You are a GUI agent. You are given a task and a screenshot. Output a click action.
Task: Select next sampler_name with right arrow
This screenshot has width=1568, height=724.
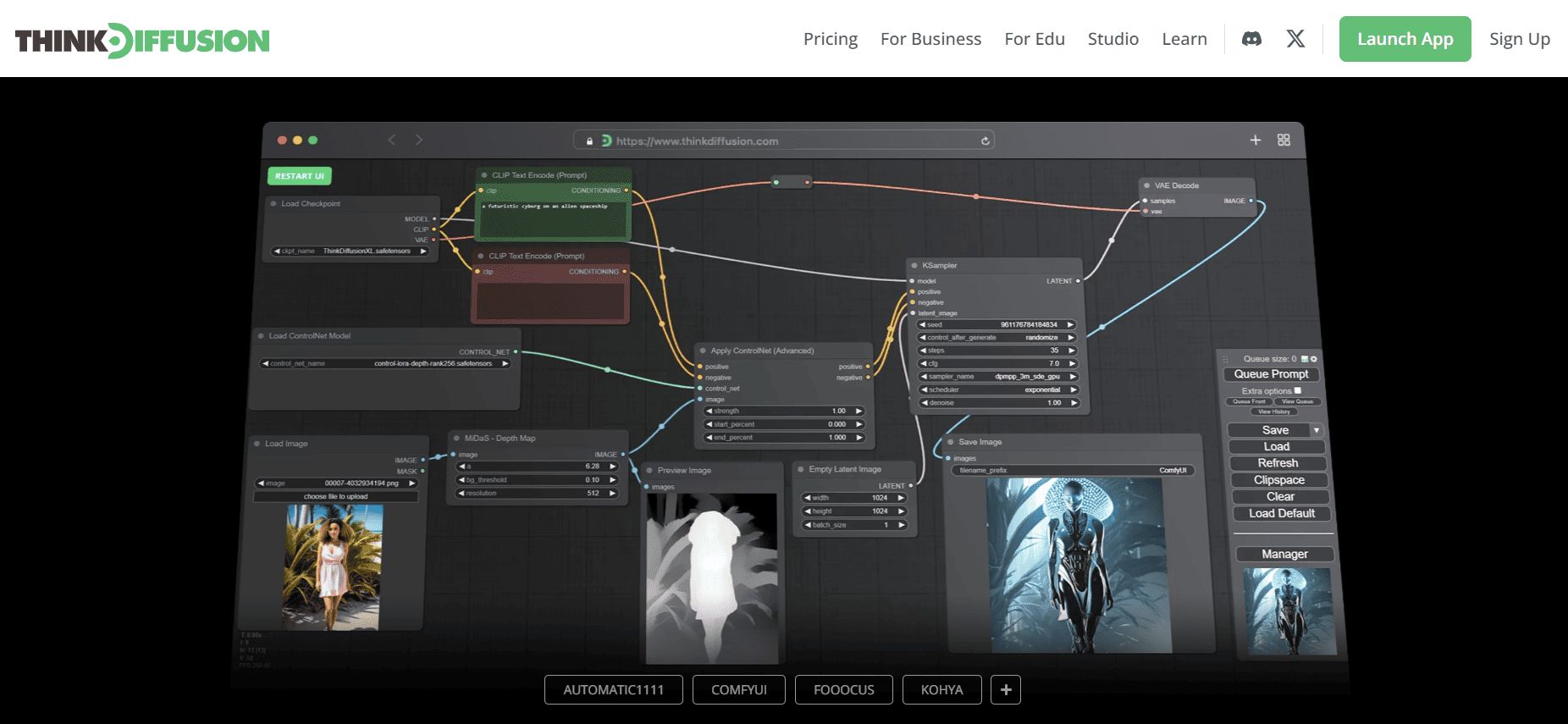click(1072, 377)
